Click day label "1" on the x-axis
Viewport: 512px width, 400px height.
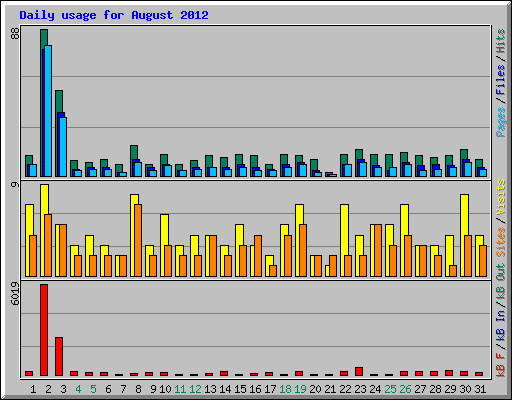point(33,389)
